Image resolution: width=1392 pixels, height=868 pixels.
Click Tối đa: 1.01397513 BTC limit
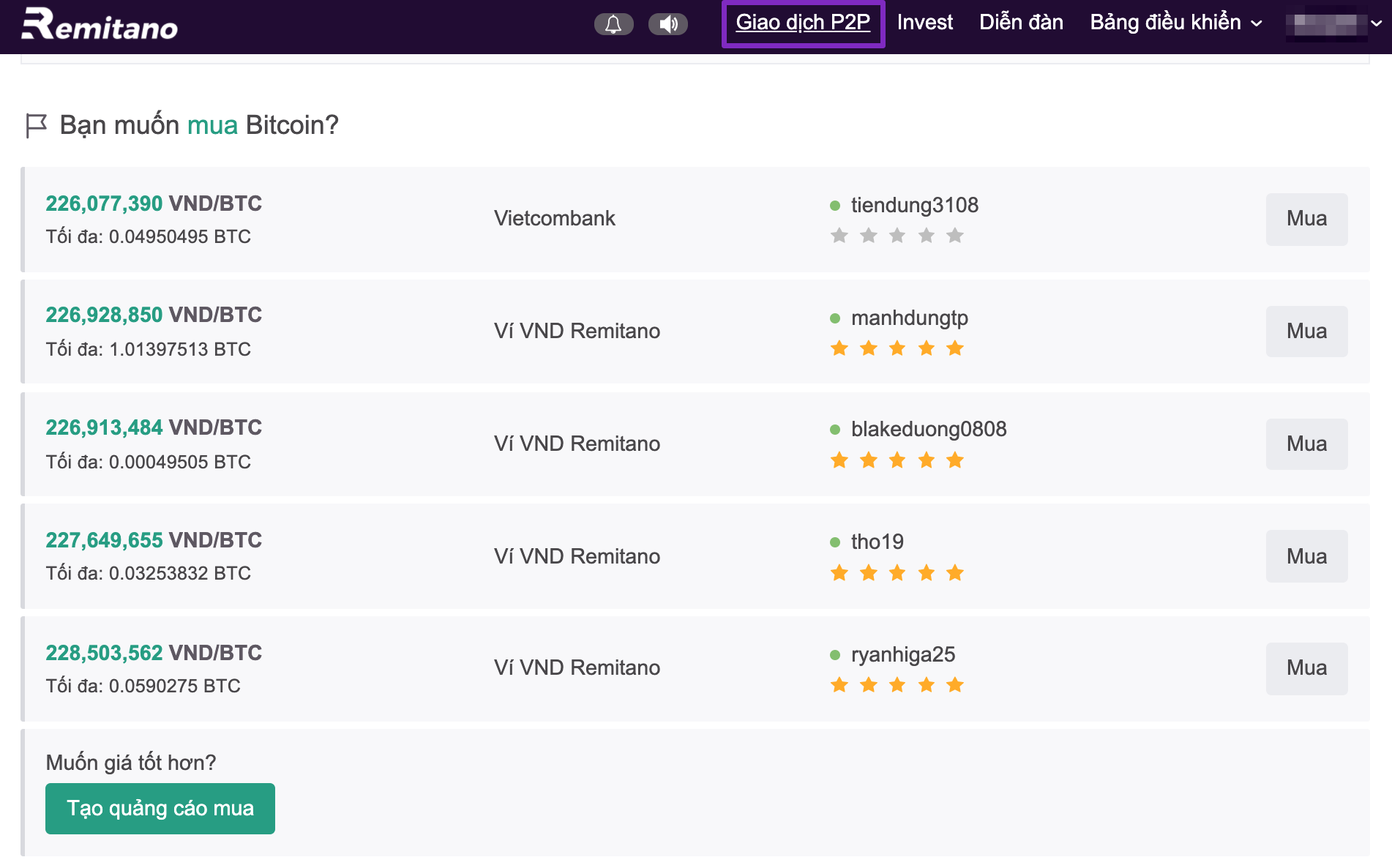[x=149, y=349]
